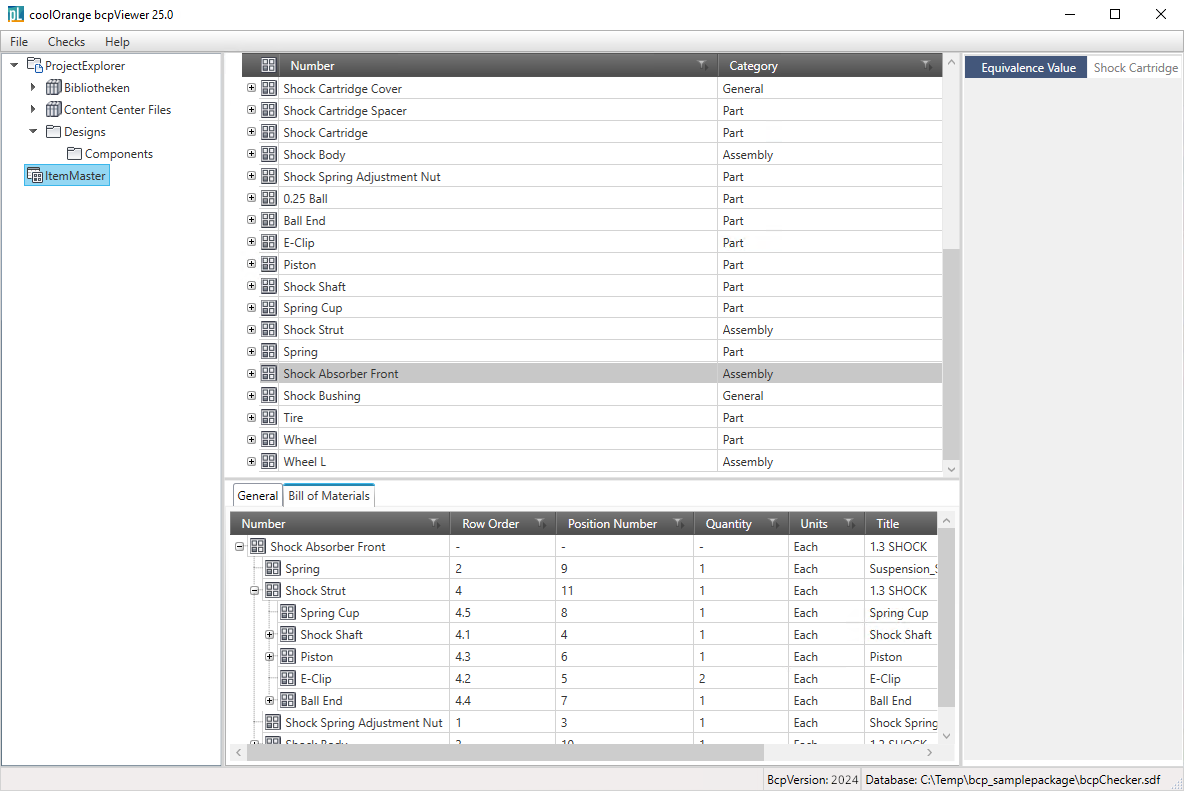This screenshot has height=791, width=1184.
Task: Click the ItemMaster database icon
Action: click(x=35, y=176)
